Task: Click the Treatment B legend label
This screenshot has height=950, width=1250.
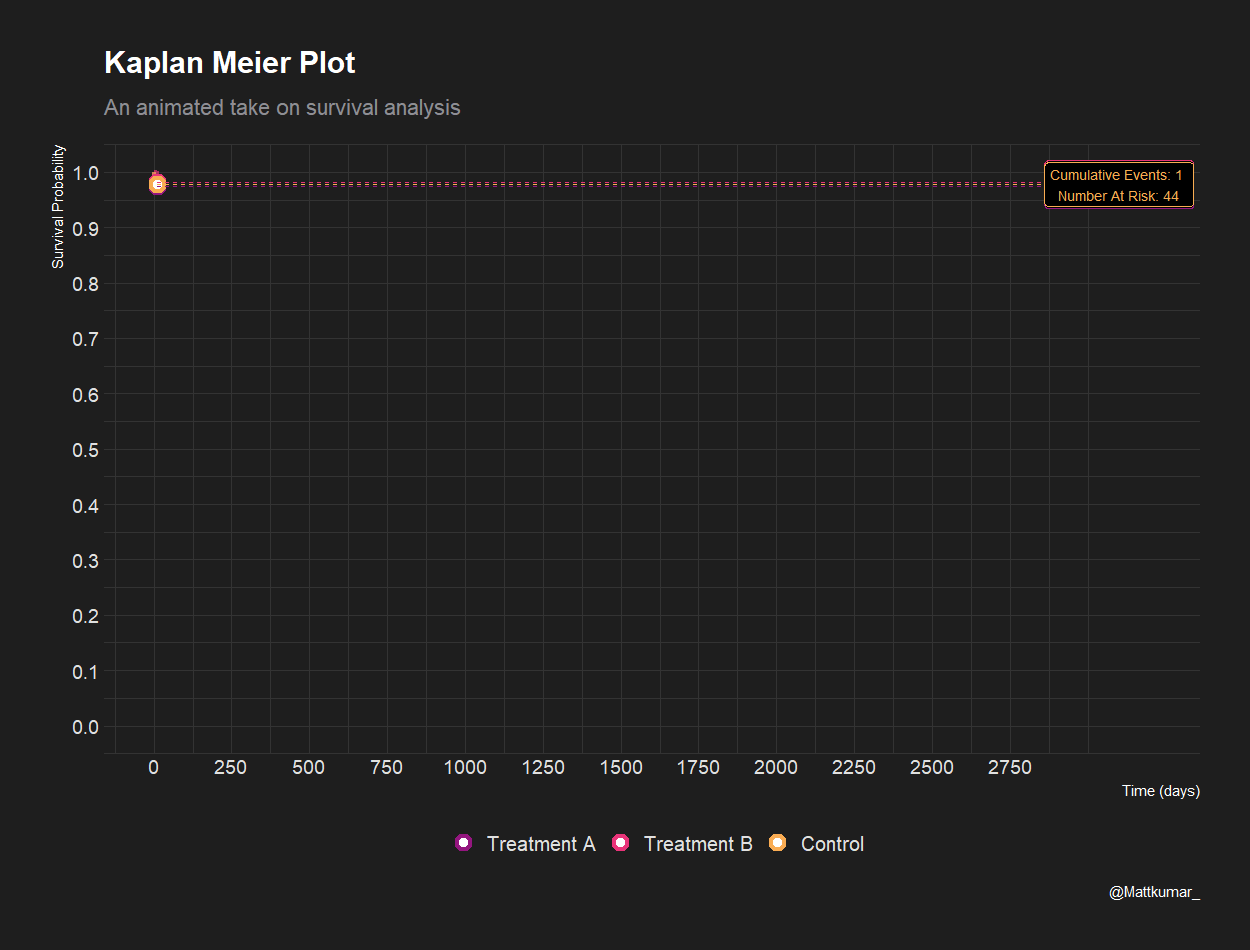Action: tap(698, 844)
